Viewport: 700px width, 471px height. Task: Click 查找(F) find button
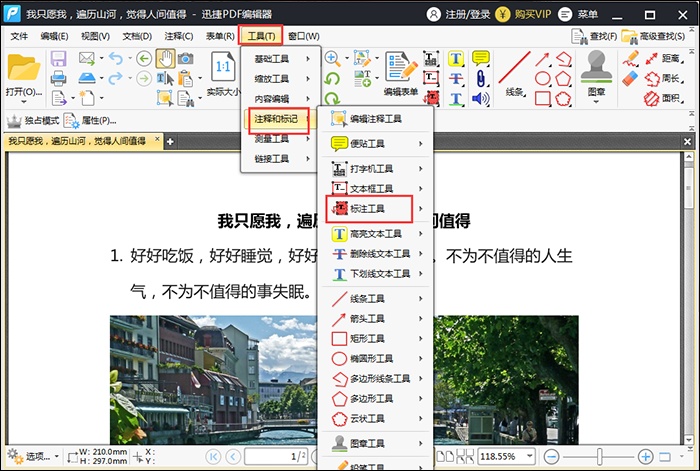594,36
